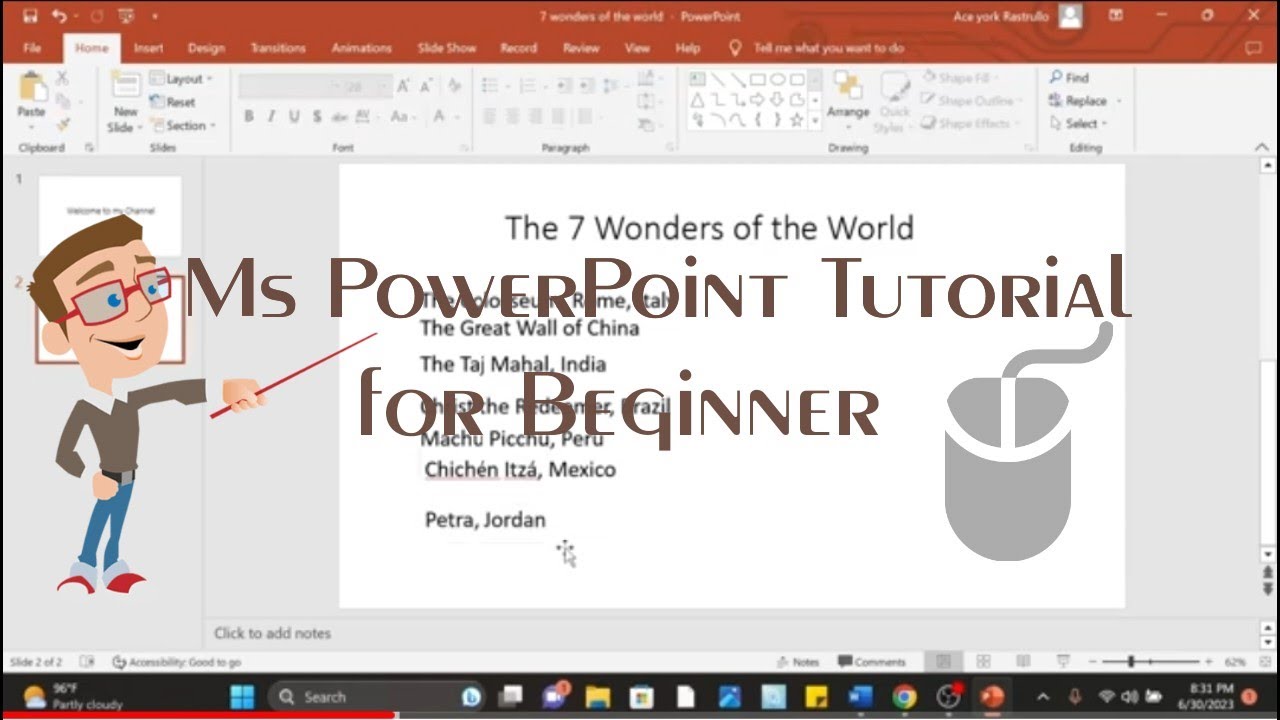
Task: Click Increase Font Size icon
Action: click(403, 86)
